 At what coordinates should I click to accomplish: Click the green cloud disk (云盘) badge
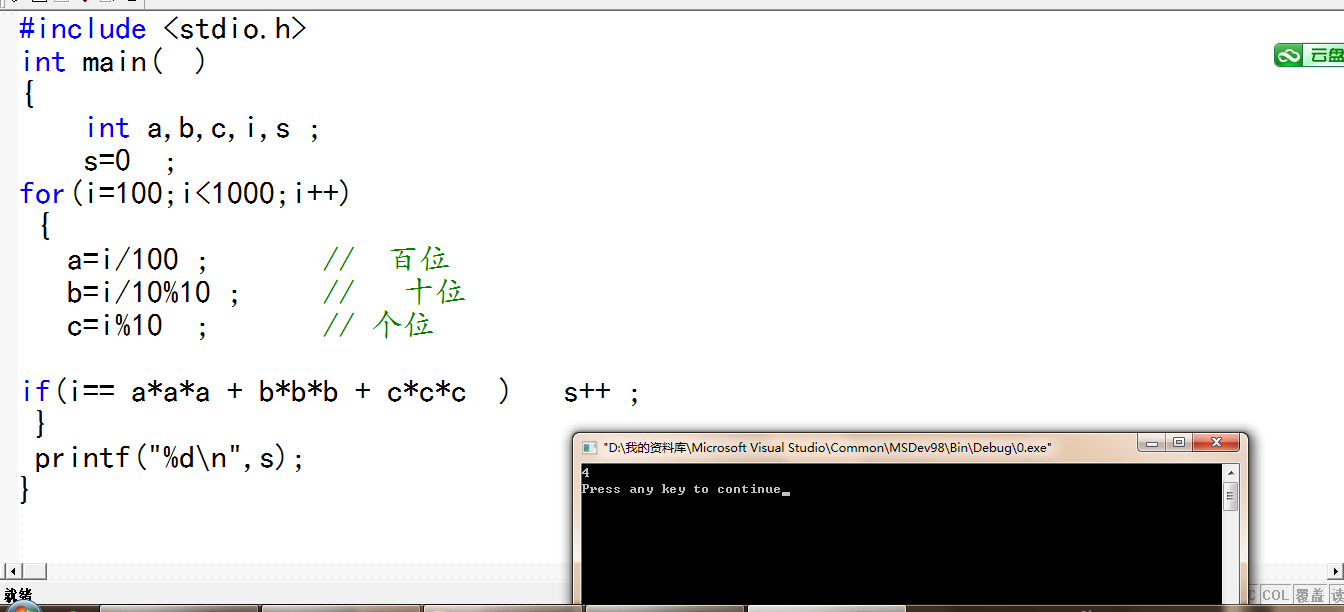(1309, 55)
